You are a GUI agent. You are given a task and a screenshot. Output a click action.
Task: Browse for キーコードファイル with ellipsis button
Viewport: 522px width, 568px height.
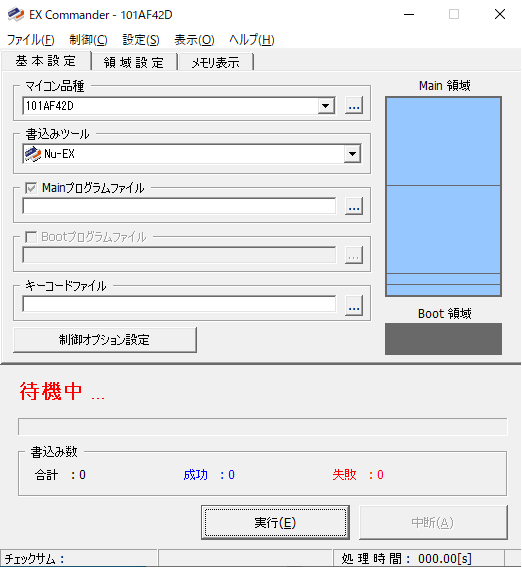point(354,306)
